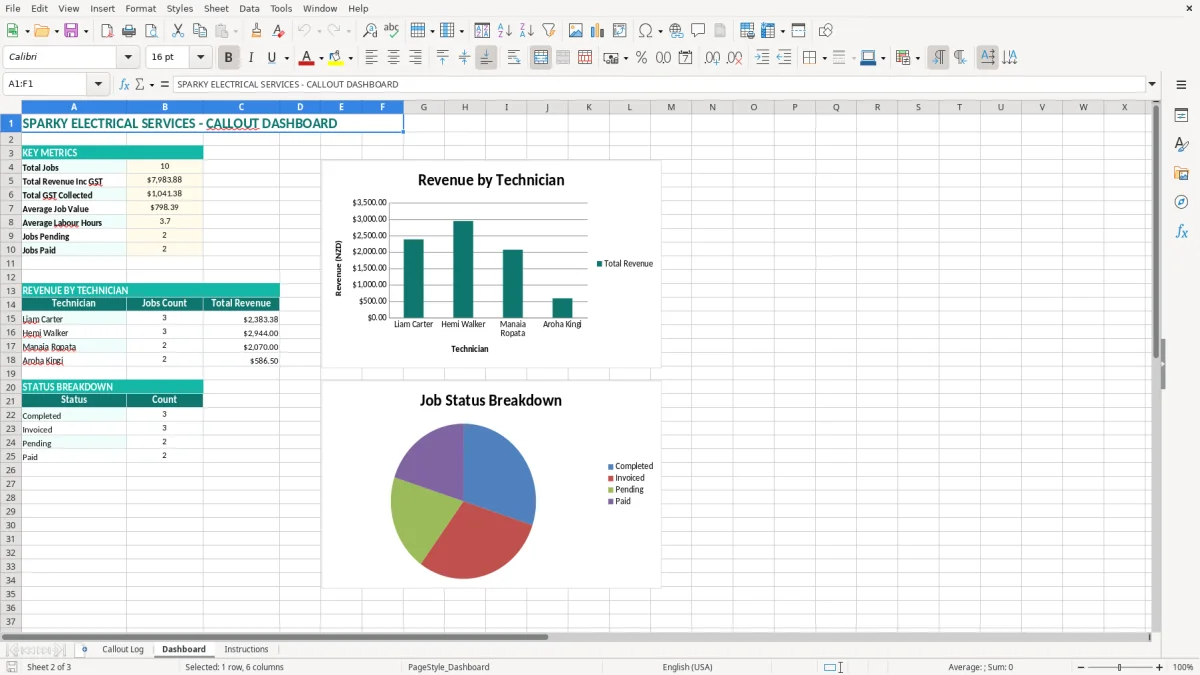This screenshot has width=1200, height=675.
Task: Open borders dropdown arrow
Action: [x=824, y=58]
